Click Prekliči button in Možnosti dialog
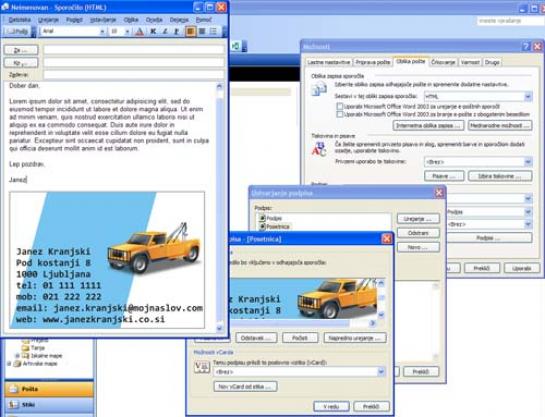 (x=482, y=268)
